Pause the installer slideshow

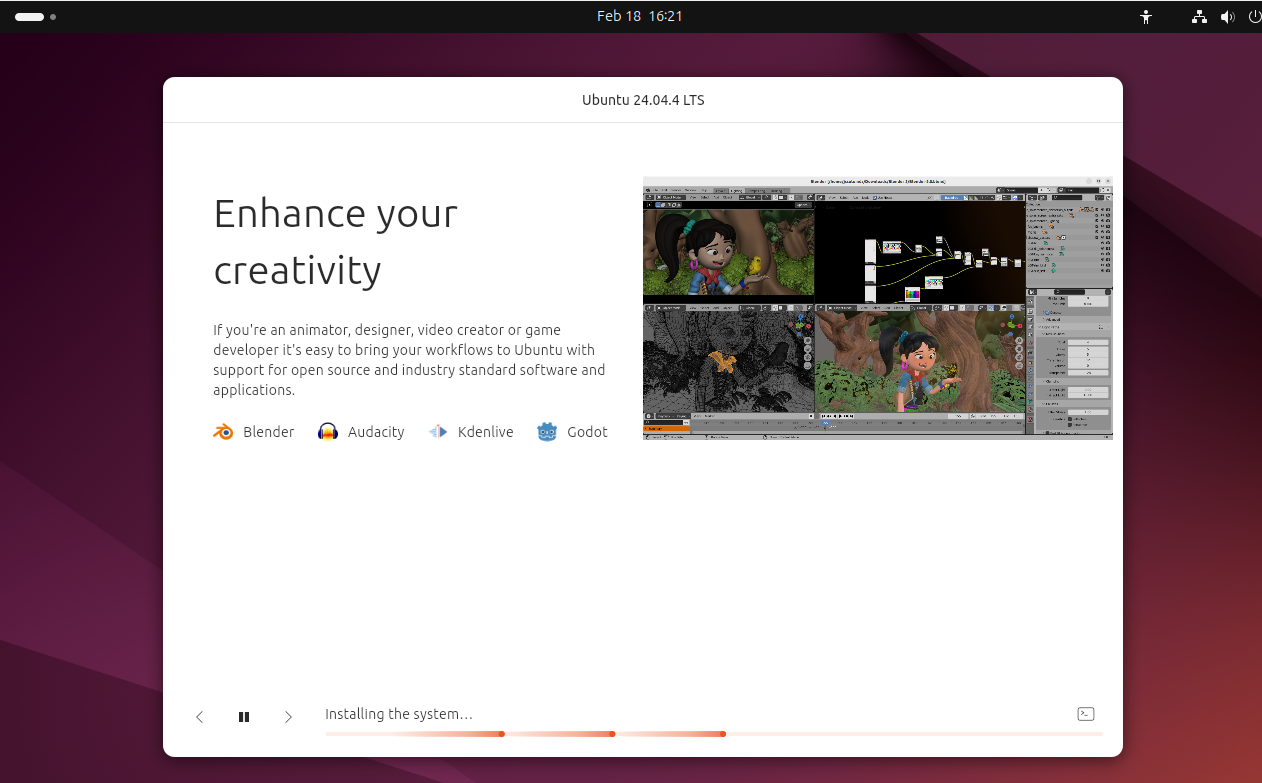point(244,717)
